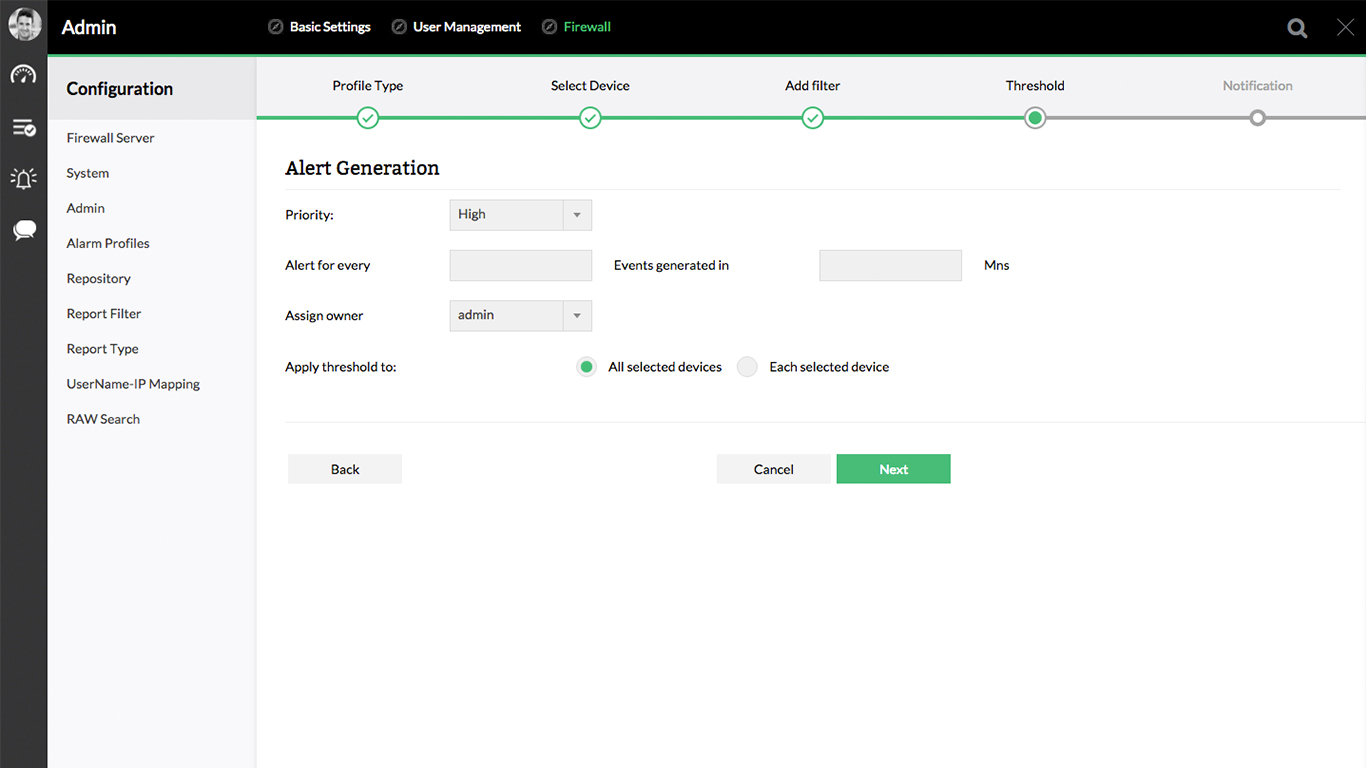
Task: Open the Assign owner admin dropdown
Action: tap(520, 316)
